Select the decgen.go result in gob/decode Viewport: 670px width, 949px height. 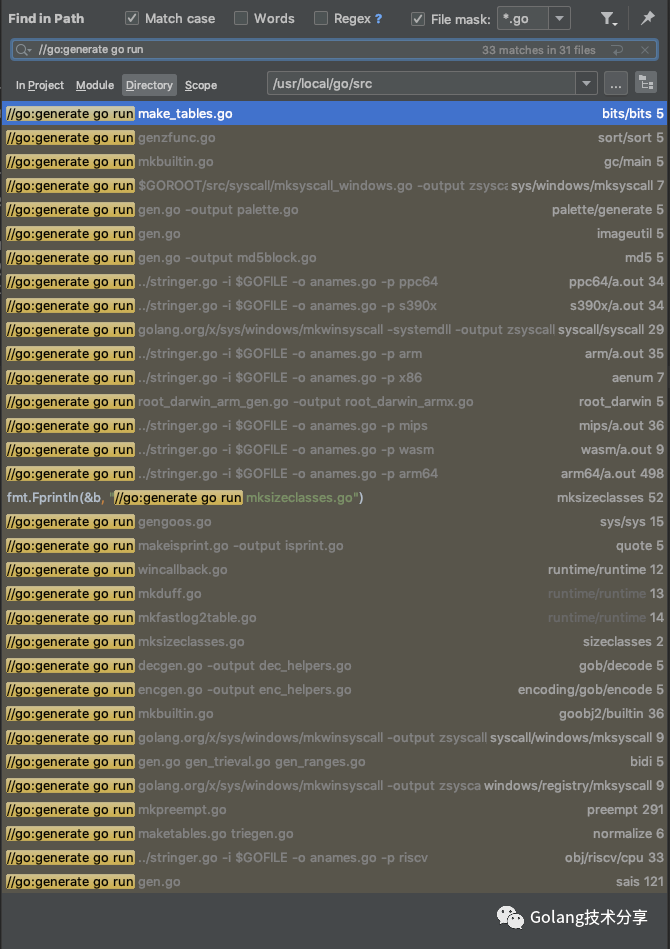point(334,666)
